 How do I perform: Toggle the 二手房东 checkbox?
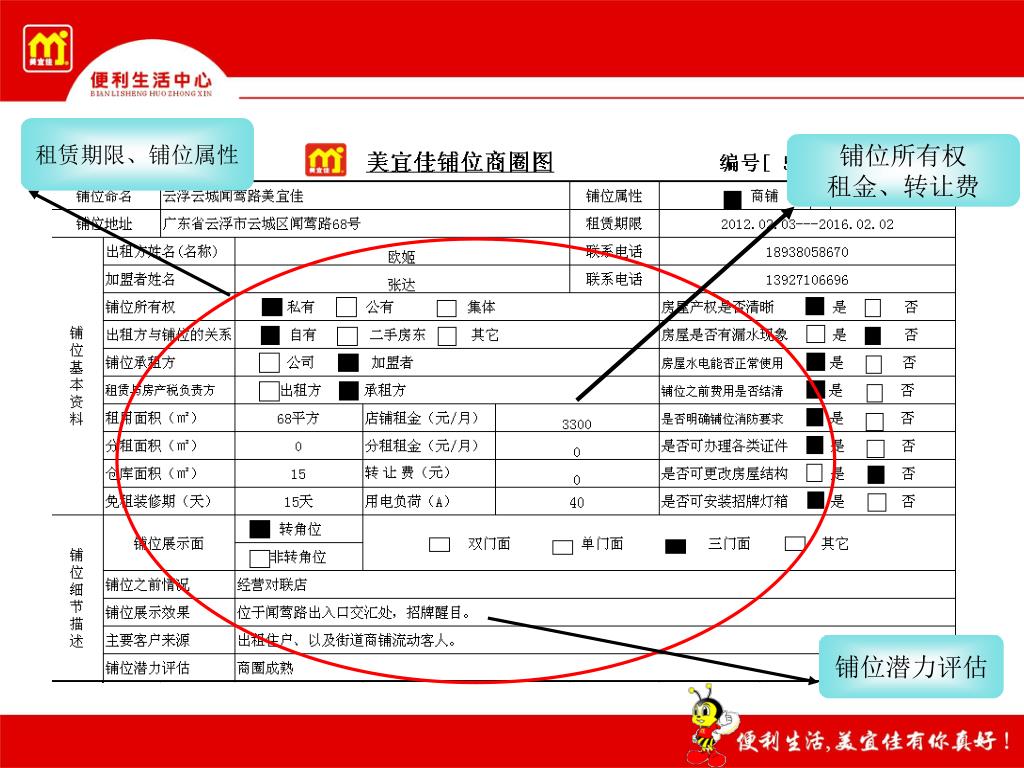pos(347,336)
